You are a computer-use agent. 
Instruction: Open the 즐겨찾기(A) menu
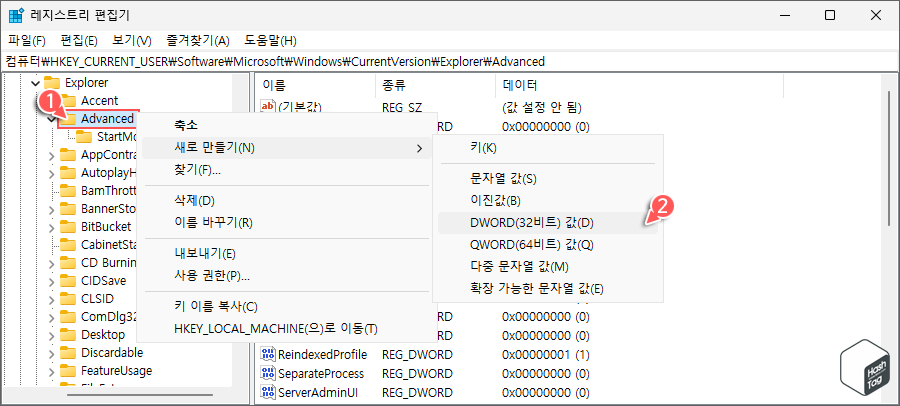(x=197, y=41)
